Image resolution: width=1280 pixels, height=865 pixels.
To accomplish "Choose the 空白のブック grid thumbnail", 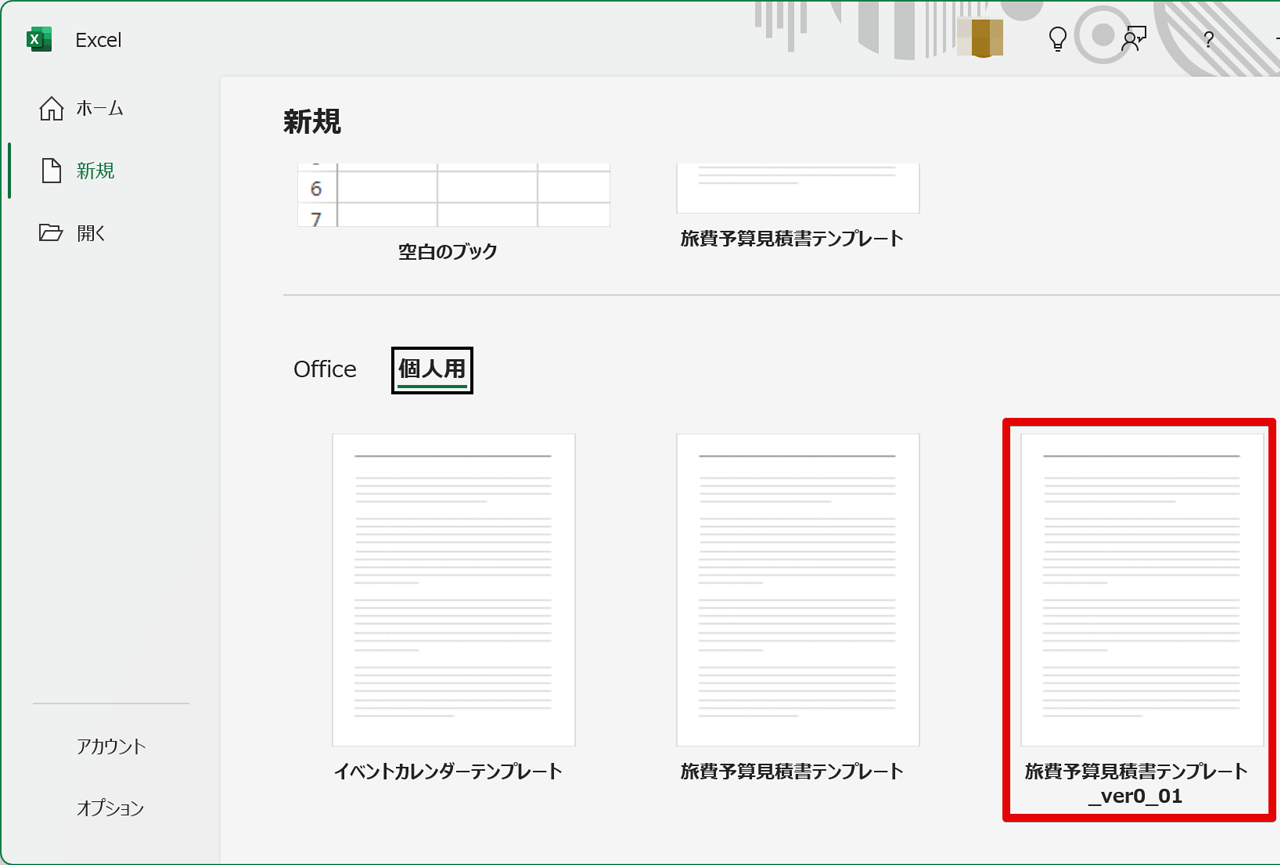I will [454, 195].
